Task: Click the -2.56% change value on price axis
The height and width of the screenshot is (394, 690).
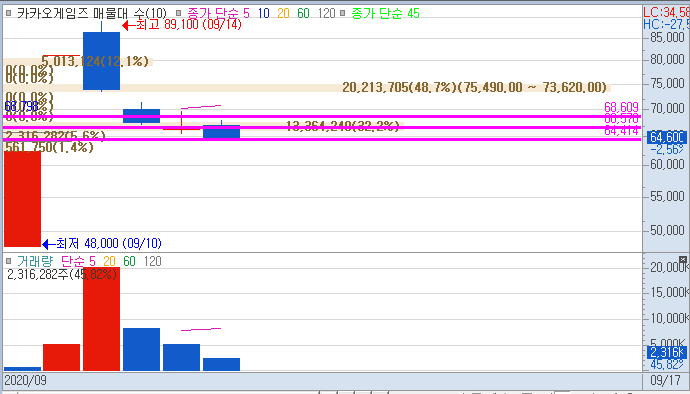Action: [x=668, y=150]
